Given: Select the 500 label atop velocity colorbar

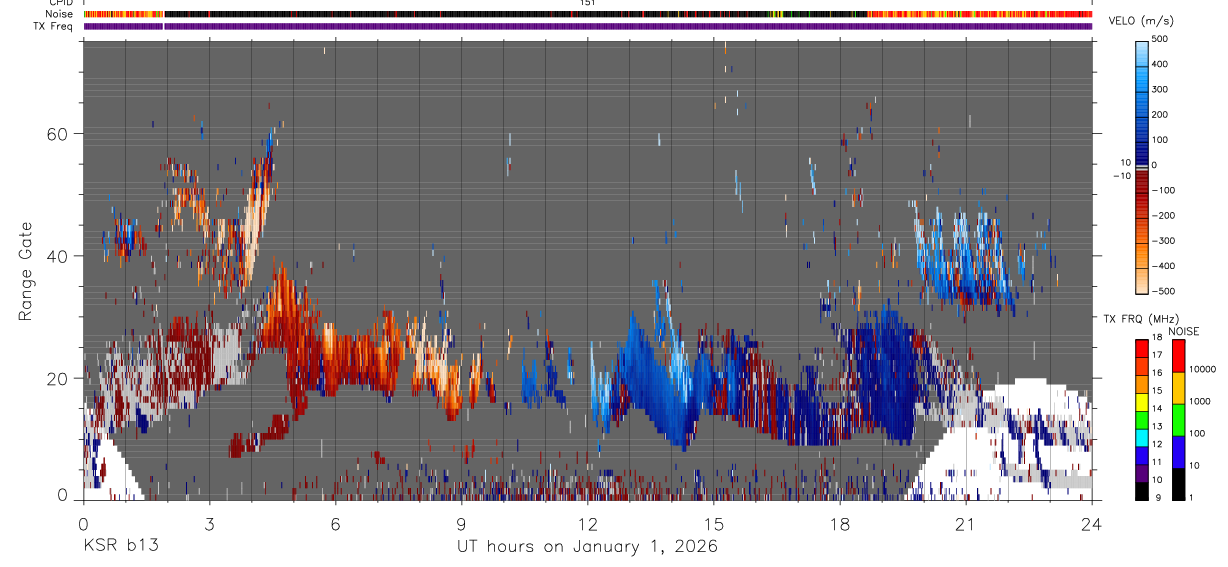Looking at the screenshot, I should tap(1161, 39).
